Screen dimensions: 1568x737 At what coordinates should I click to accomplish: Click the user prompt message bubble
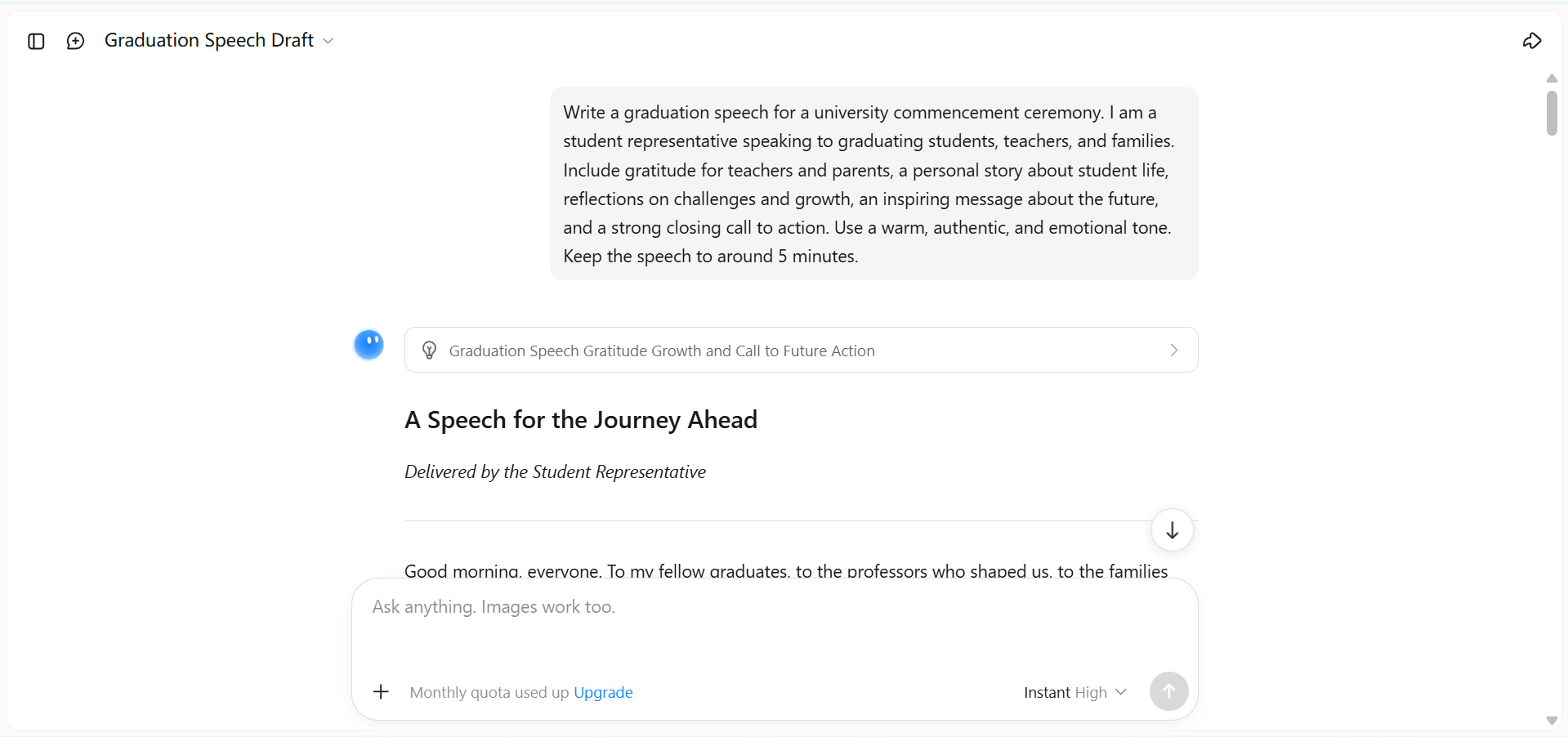873,184
